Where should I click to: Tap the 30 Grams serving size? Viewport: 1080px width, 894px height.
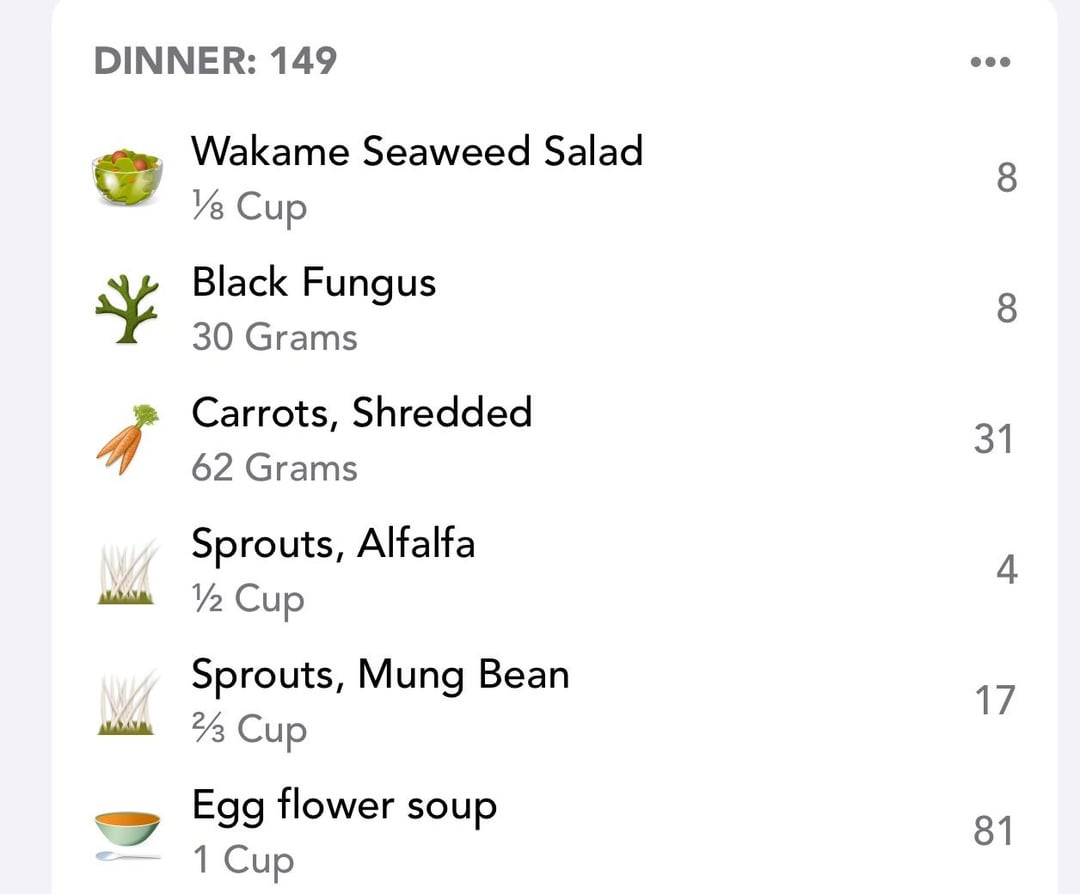[x=274, y=337]
